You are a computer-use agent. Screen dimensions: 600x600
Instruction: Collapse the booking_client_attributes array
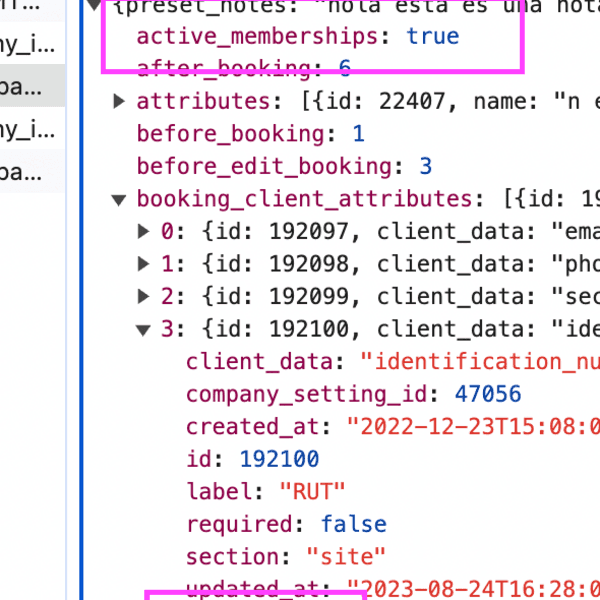[119, 199]
